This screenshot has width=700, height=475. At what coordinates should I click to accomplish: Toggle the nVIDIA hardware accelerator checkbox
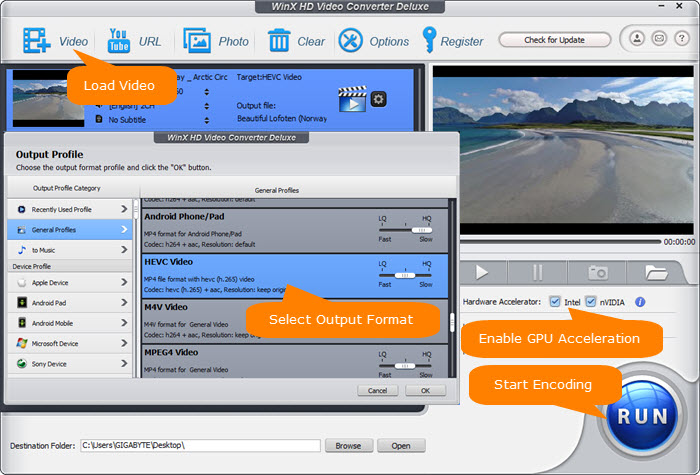click(x=590, y=302)
